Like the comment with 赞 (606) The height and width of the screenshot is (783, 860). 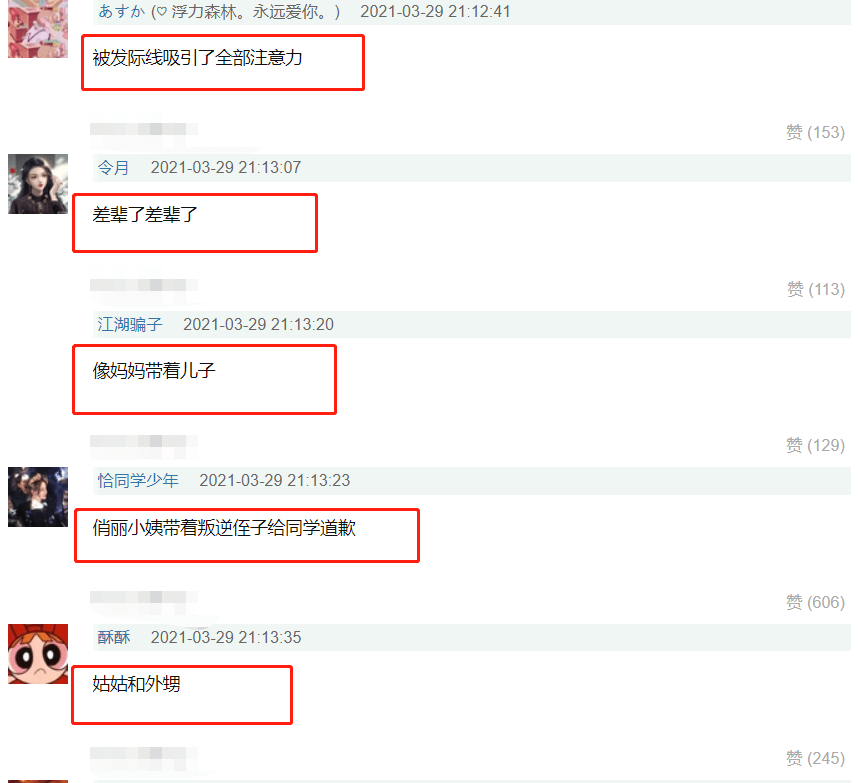(x=815, y=602)
